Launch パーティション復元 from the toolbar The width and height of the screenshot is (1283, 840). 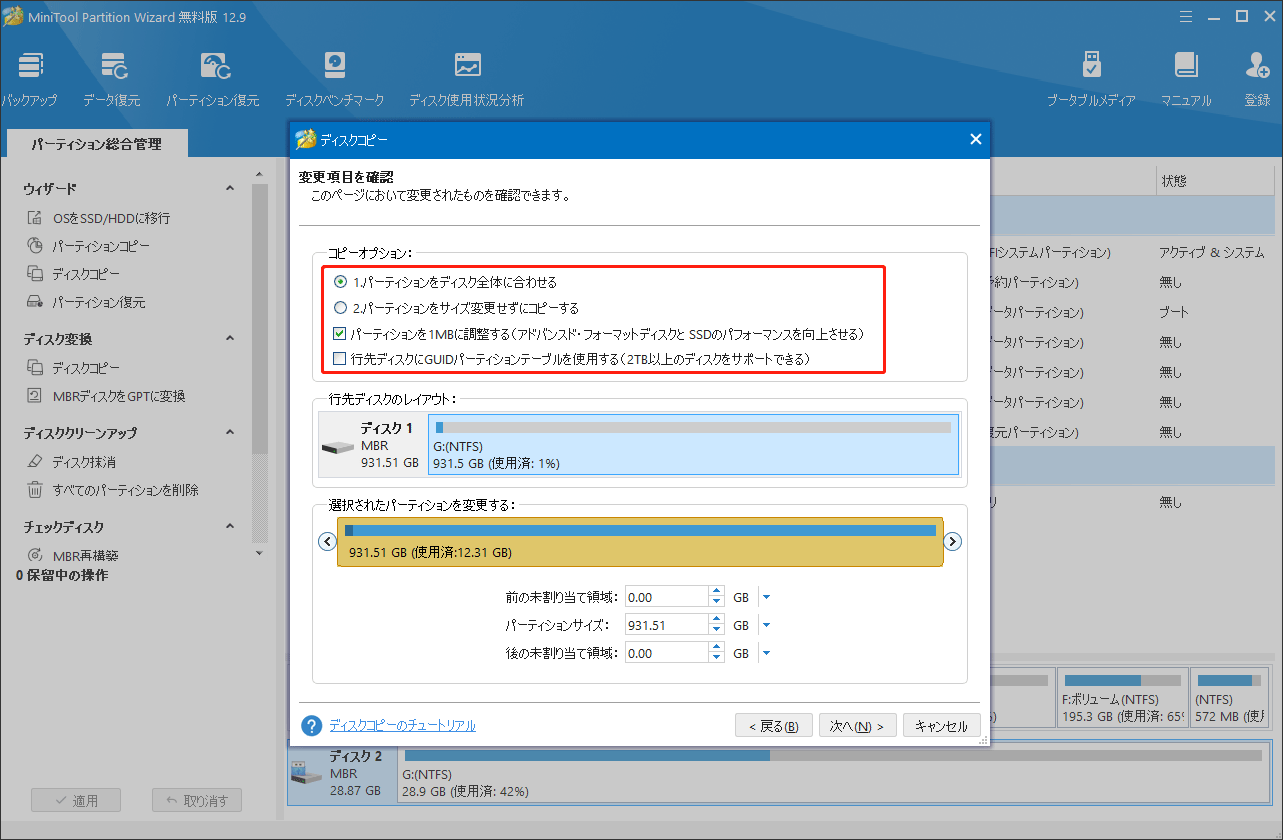coord(213,79)
